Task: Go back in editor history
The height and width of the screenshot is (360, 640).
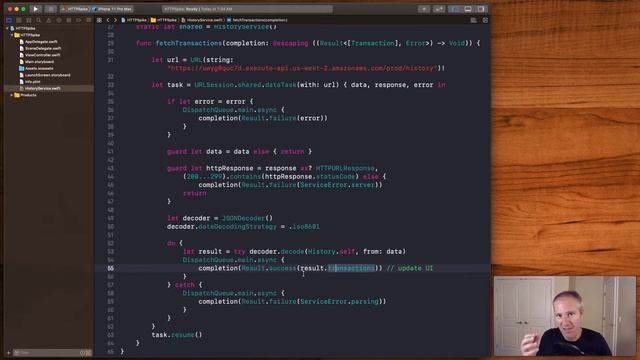Action: click(108, 20)
